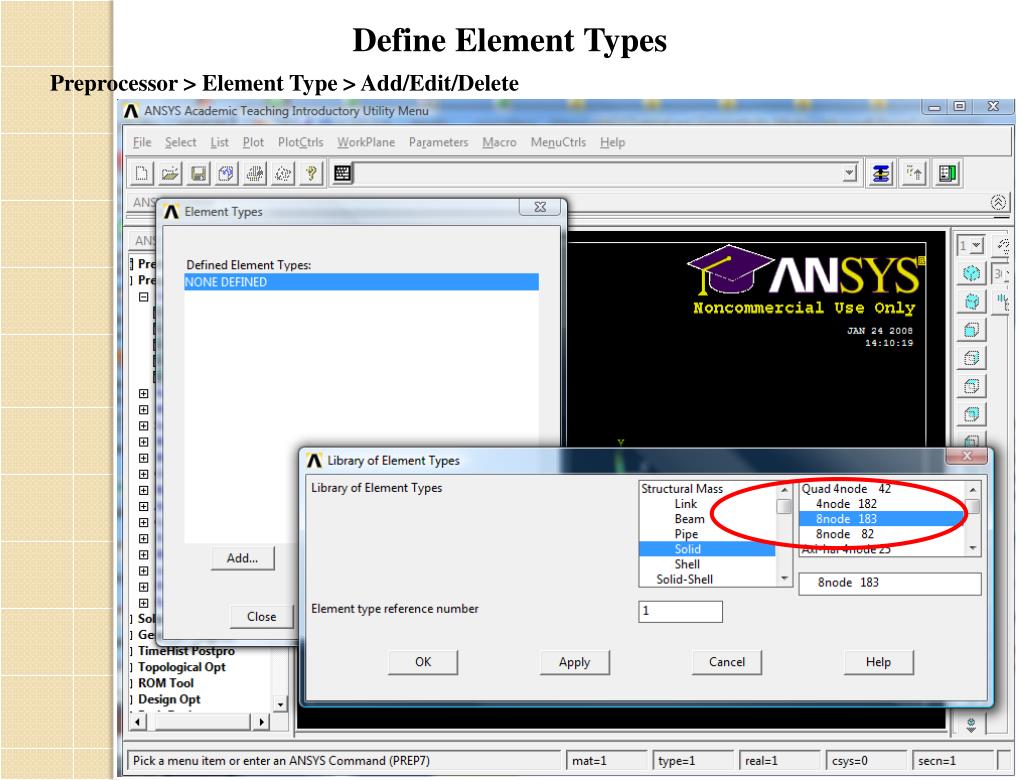Screen dimensions: 1023x780
Task: Click the Save Analysis floppy disk icon
Action: 198,173
